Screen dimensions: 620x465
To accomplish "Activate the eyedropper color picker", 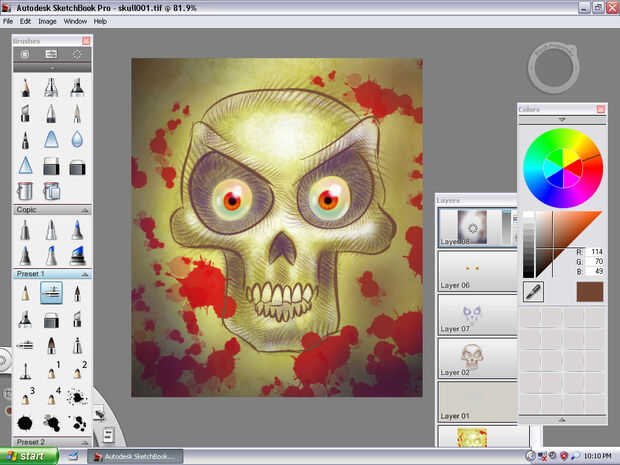I will coord(533,291).
